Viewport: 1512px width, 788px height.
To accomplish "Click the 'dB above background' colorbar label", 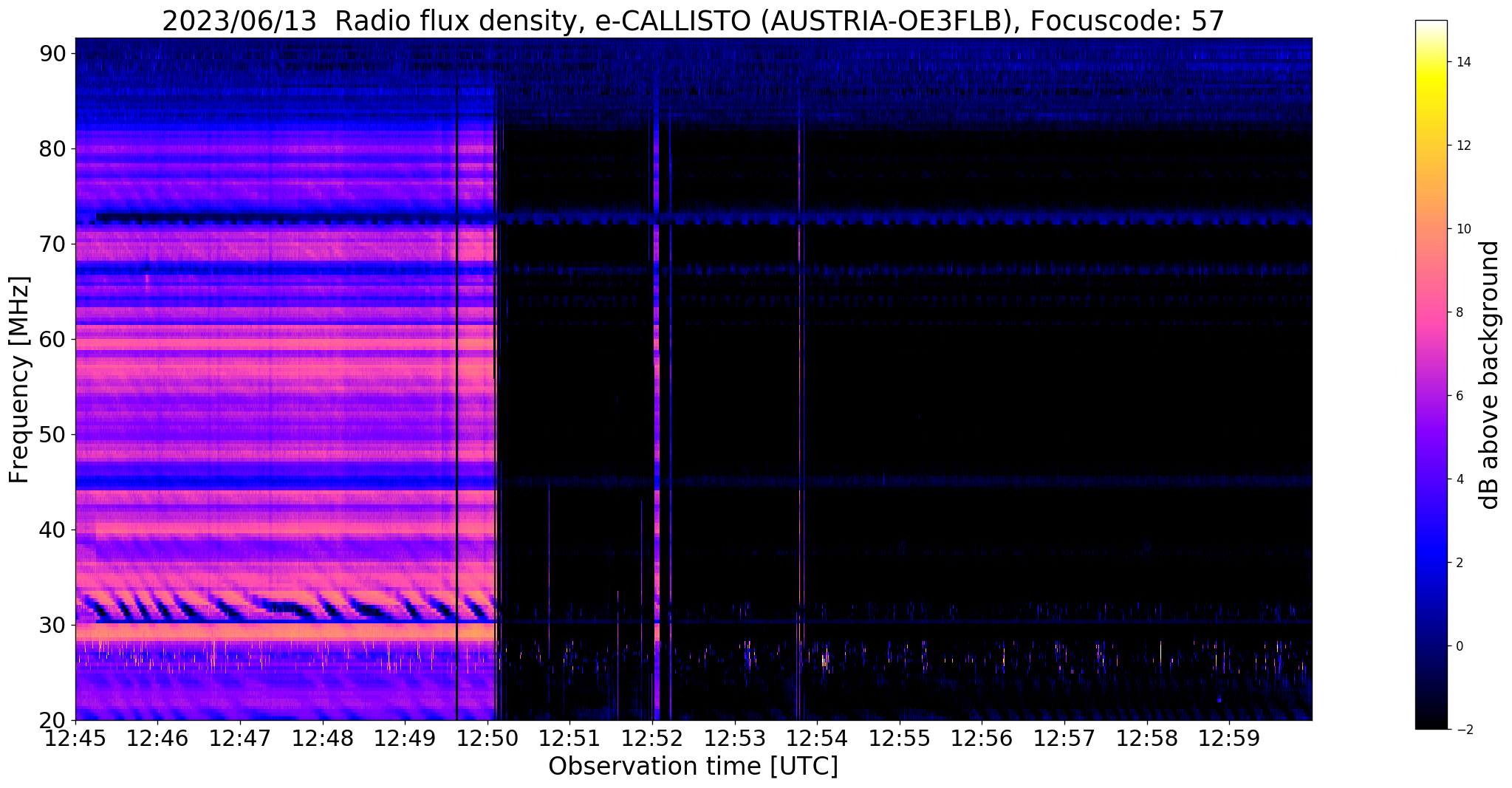I will pos(1490,374).
